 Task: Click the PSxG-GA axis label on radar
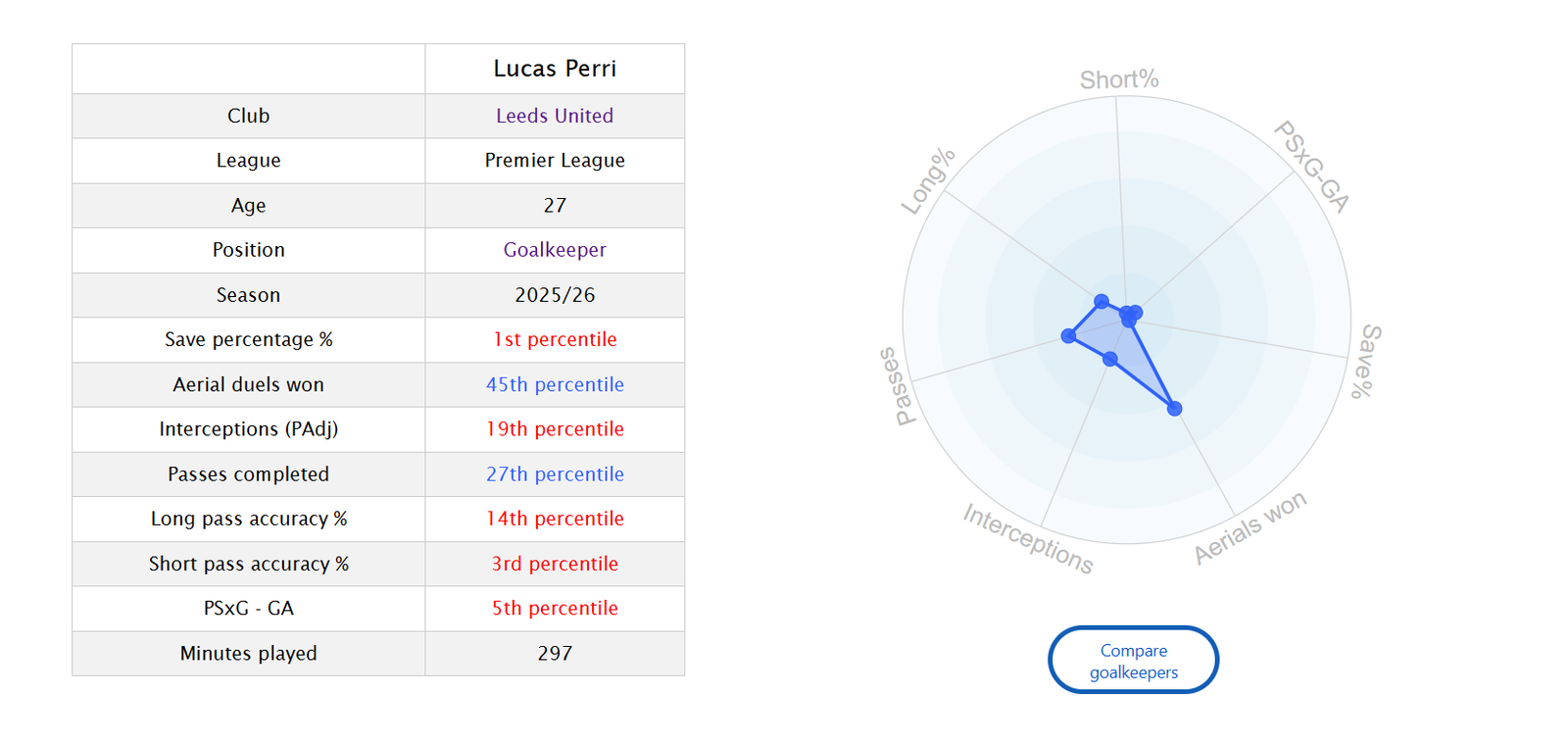pos(1313,166)
